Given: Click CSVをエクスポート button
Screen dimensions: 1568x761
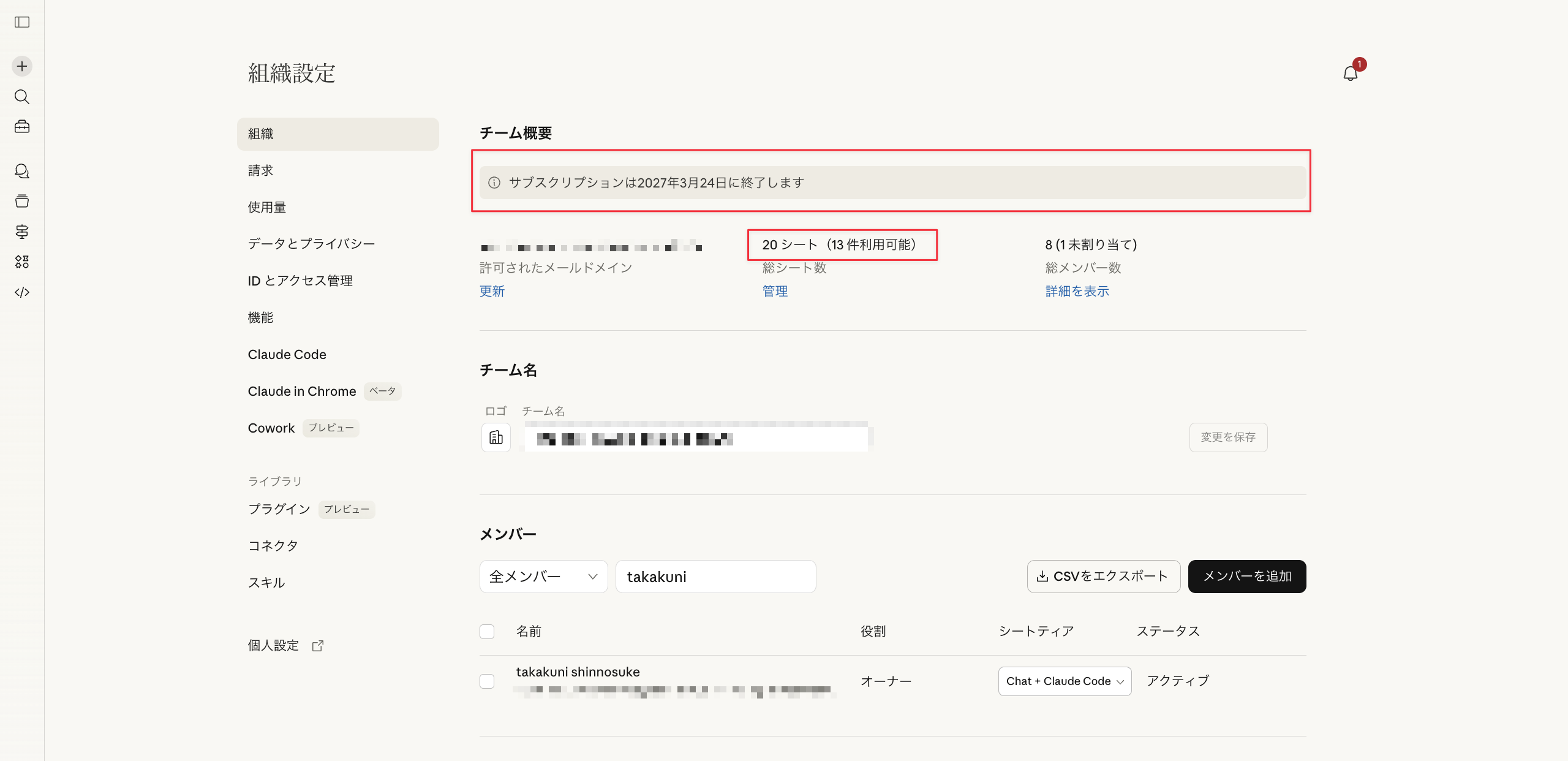Looking at the screenshot, I should [x=1103, y=577].
